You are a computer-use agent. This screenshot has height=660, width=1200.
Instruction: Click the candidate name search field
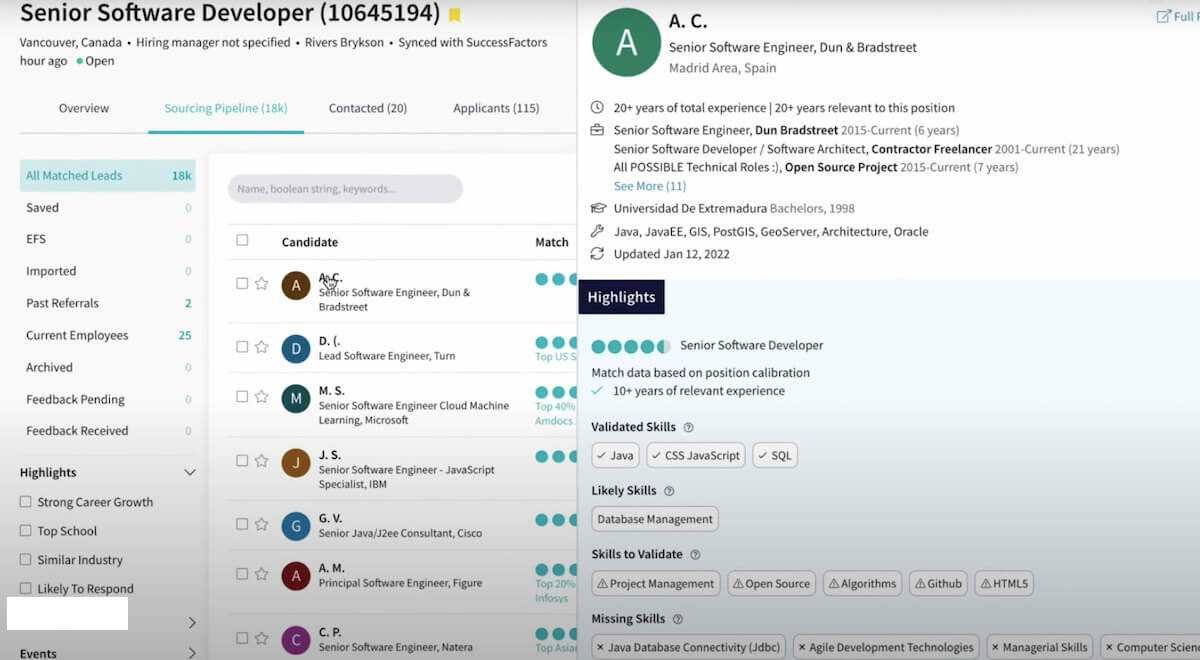click(345, 189)
